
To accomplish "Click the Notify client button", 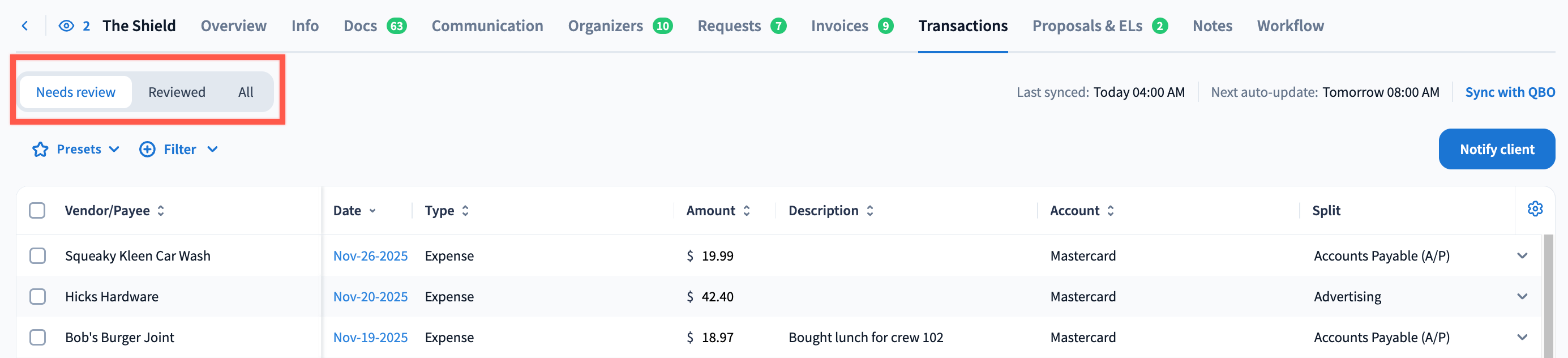I will click(1496, 149).
